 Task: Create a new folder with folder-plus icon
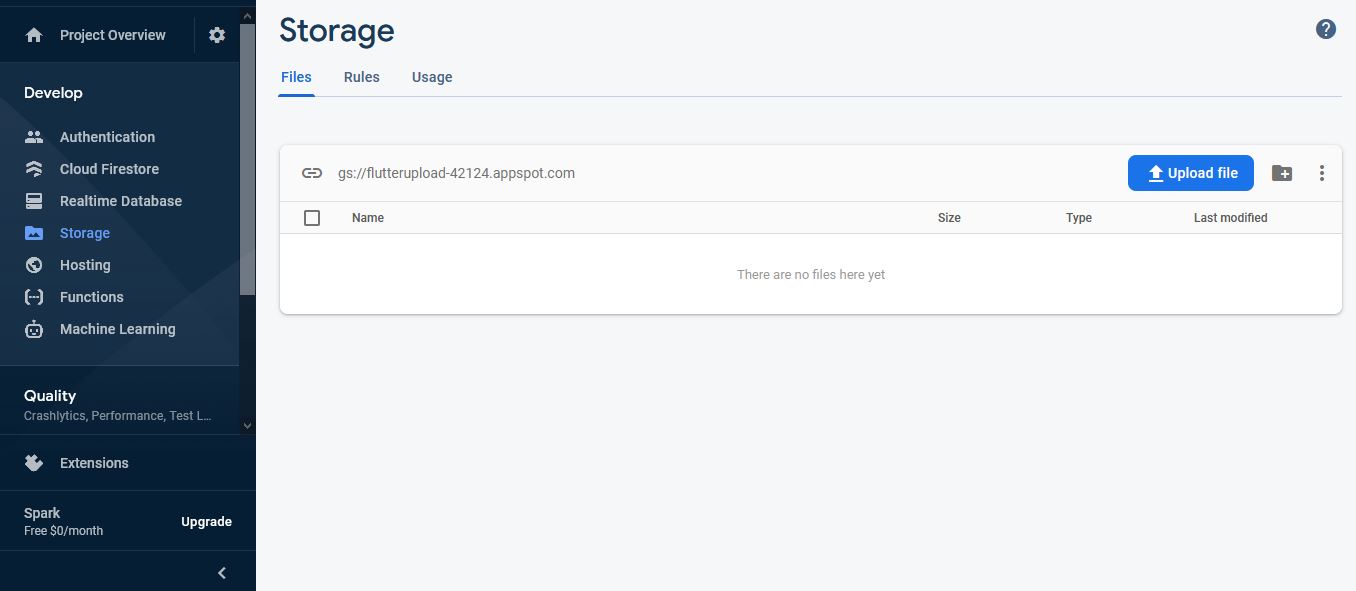coord(1282,173)
